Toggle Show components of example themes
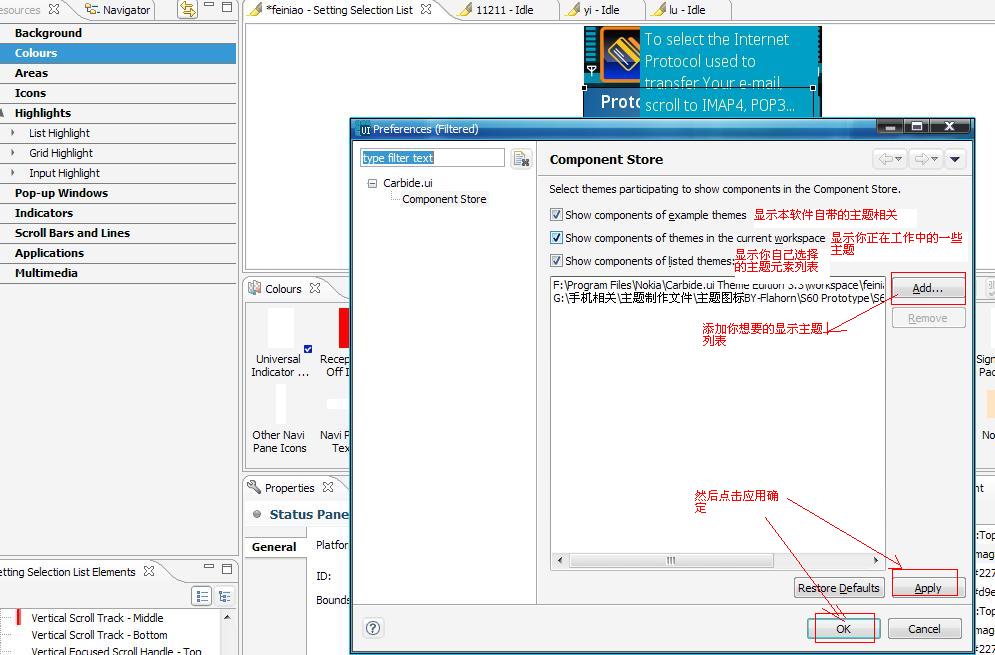The width and height of the screenshot is (995, 655). (x=556, y=215)
